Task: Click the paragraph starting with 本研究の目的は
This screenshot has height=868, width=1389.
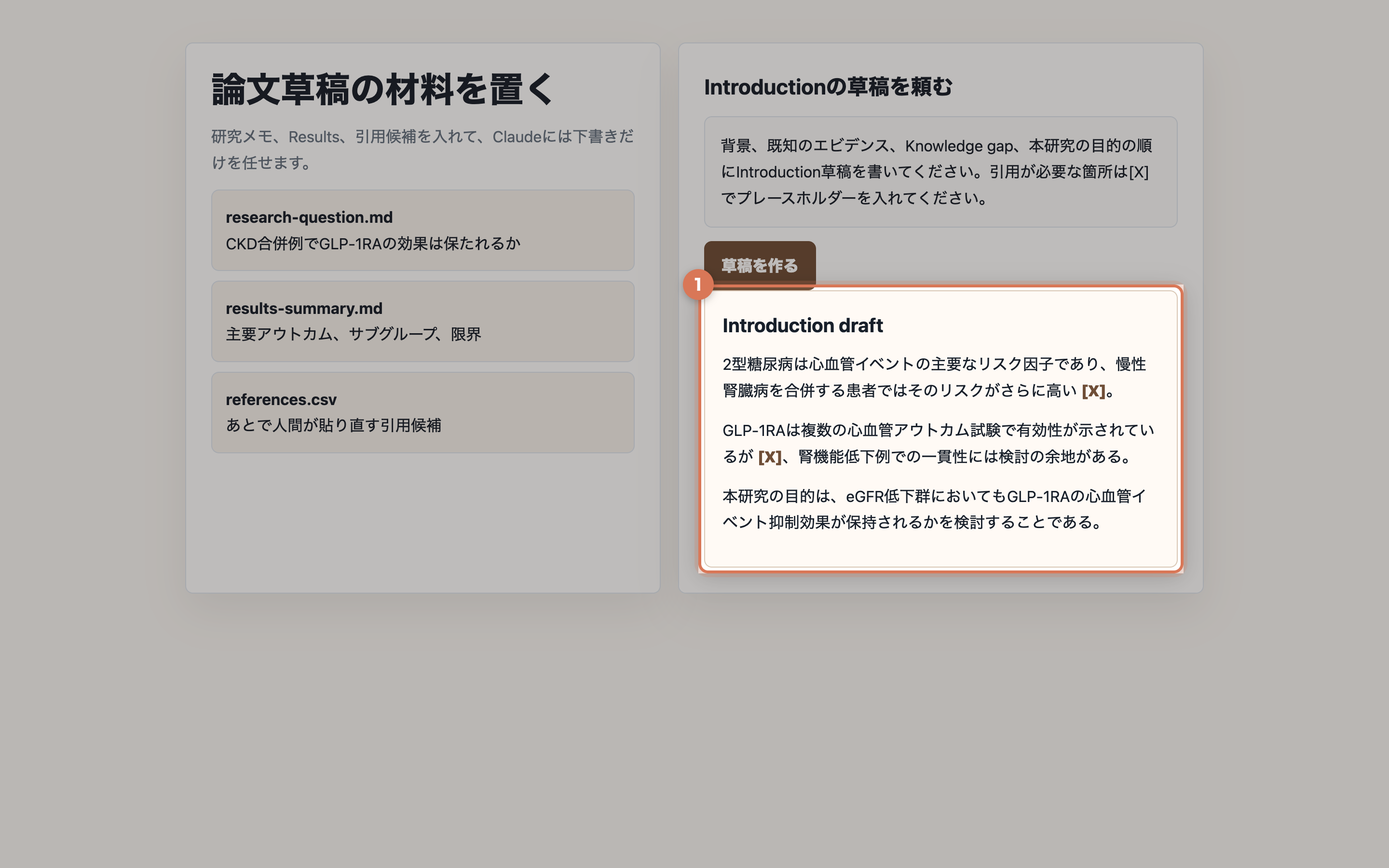Action: [934, 509]
